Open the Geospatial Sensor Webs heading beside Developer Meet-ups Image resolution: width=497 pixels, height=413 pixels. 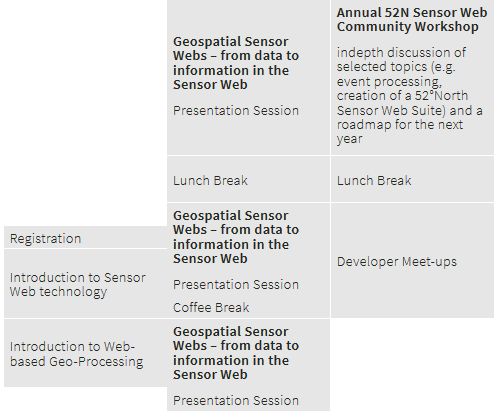coord(236,237)
